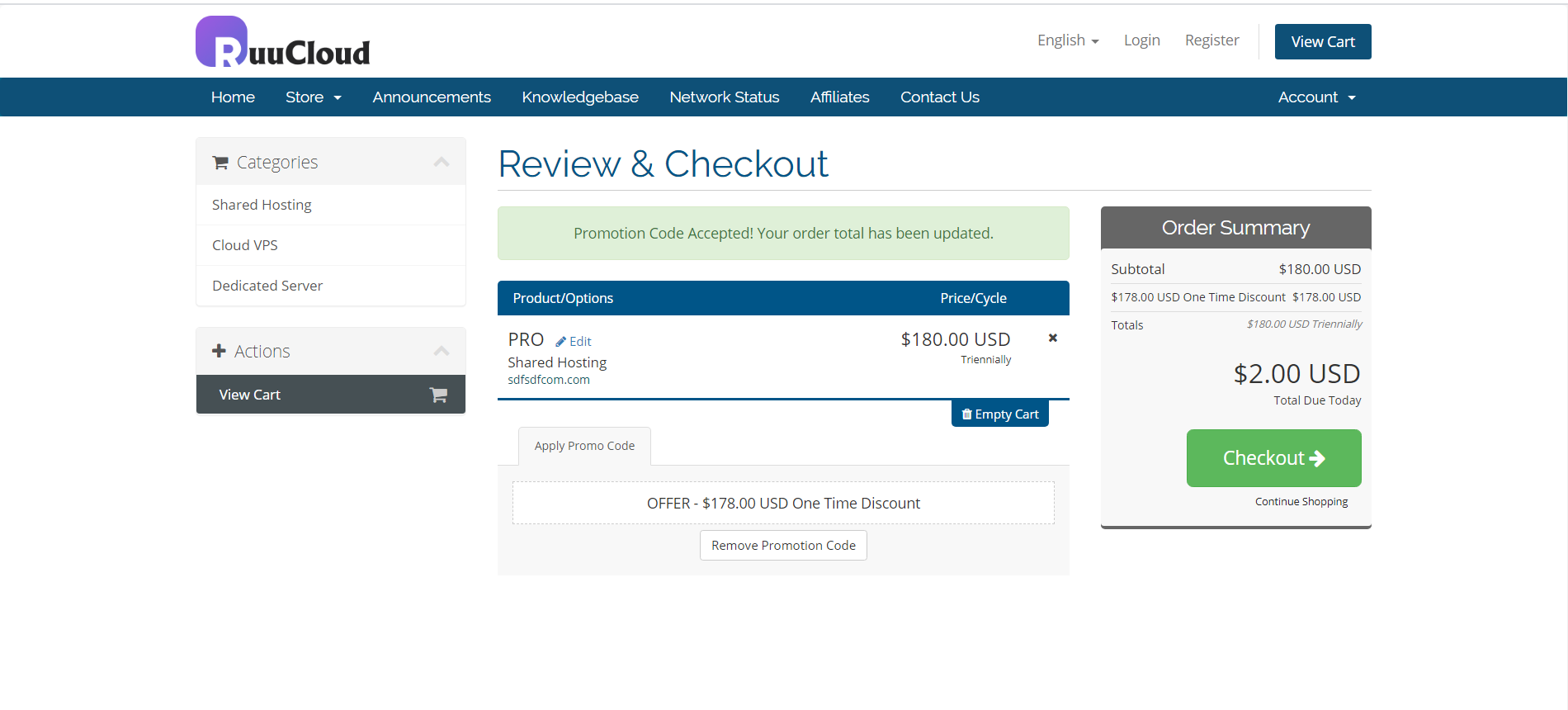Click the Empty Cart trash button
Image resolution: width=1568 pixels, height=710 pixels.
pos(999,414)
